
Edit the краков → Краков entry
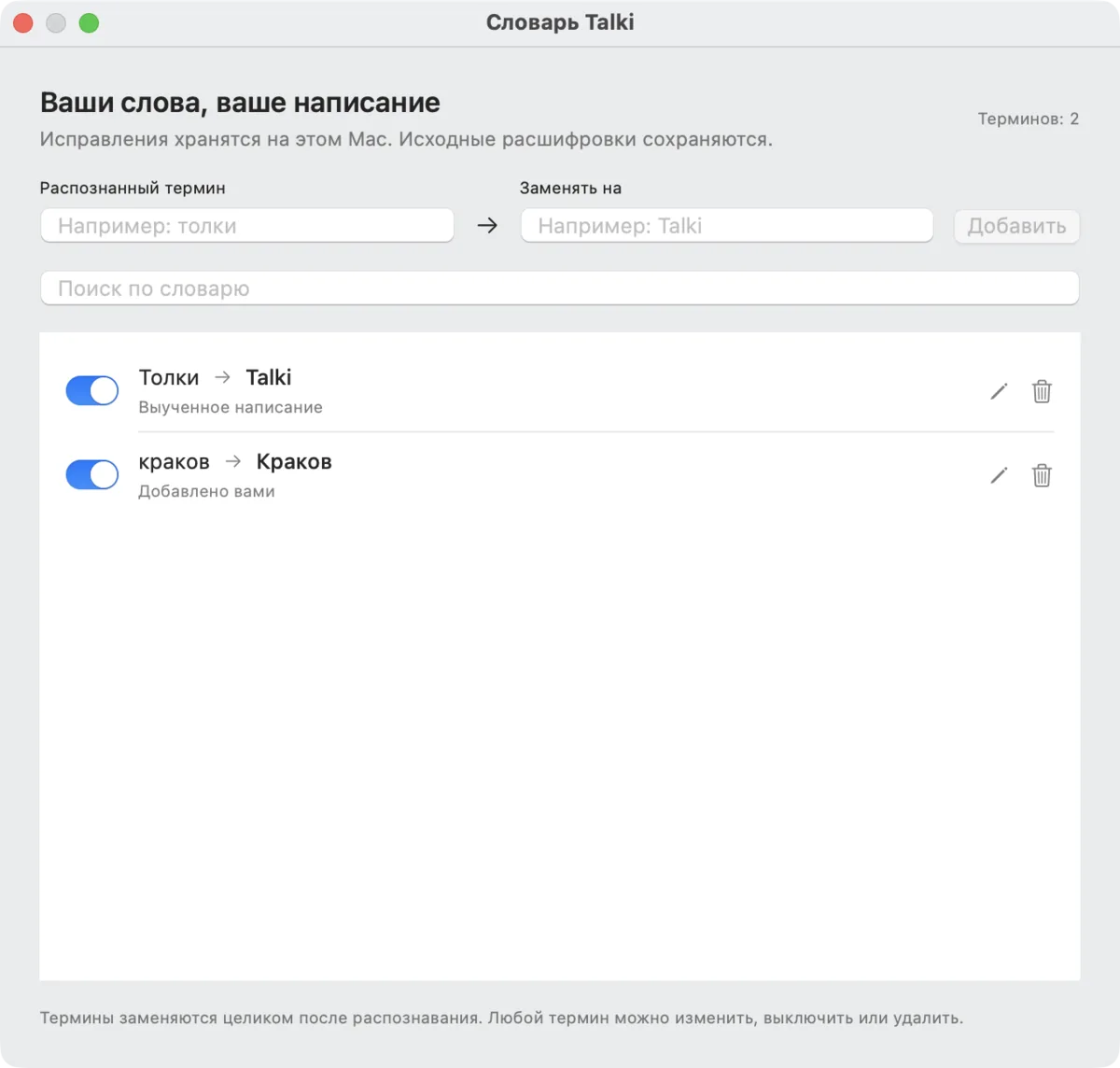[x=999, y=475]
